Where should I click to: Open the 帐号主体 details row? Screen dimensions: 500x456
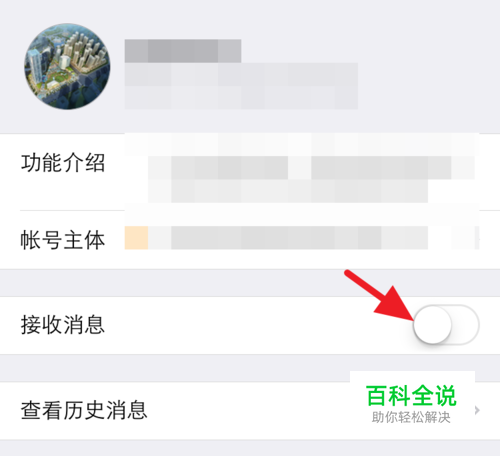pos(250,240)
